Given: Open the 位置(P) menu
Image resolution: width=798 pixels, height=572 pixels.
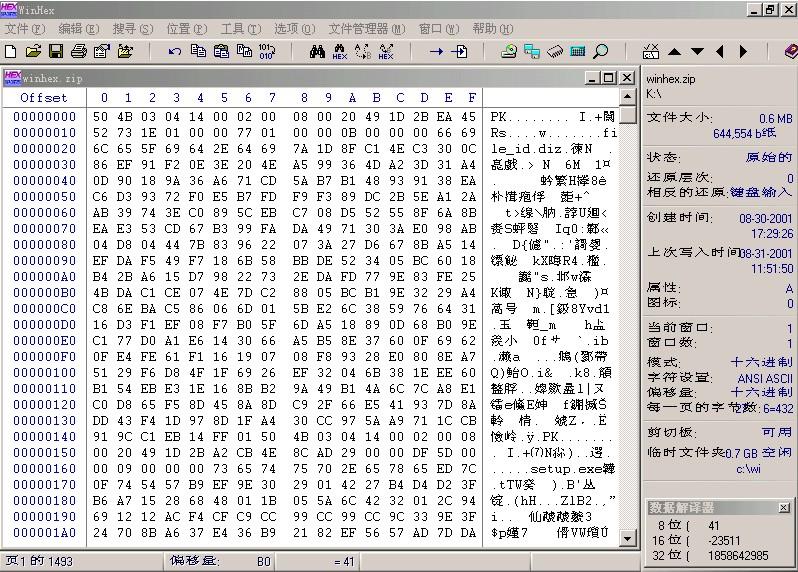Looking at the screenshot, I should click(x=187, y=28).
